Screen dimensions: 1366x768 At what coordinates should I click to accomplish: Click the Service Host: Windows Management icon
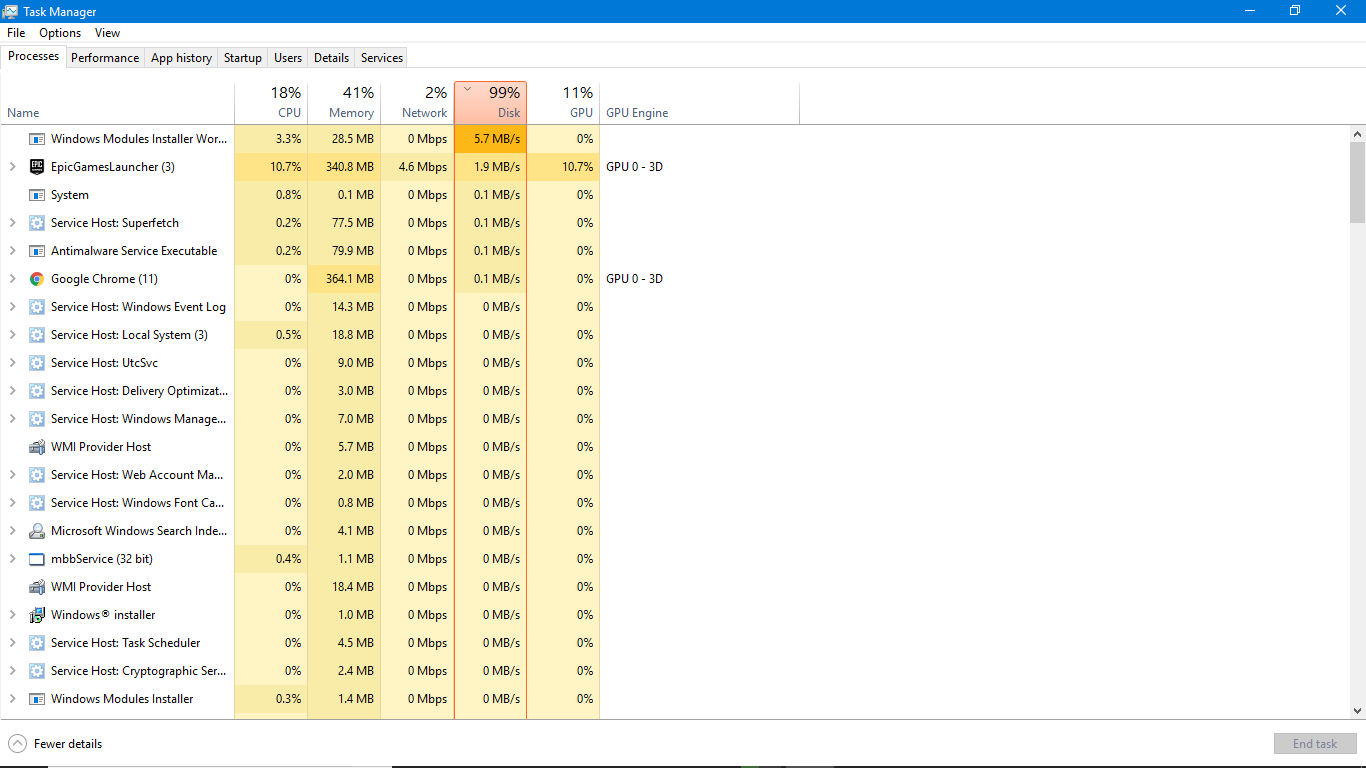point(37,419)
